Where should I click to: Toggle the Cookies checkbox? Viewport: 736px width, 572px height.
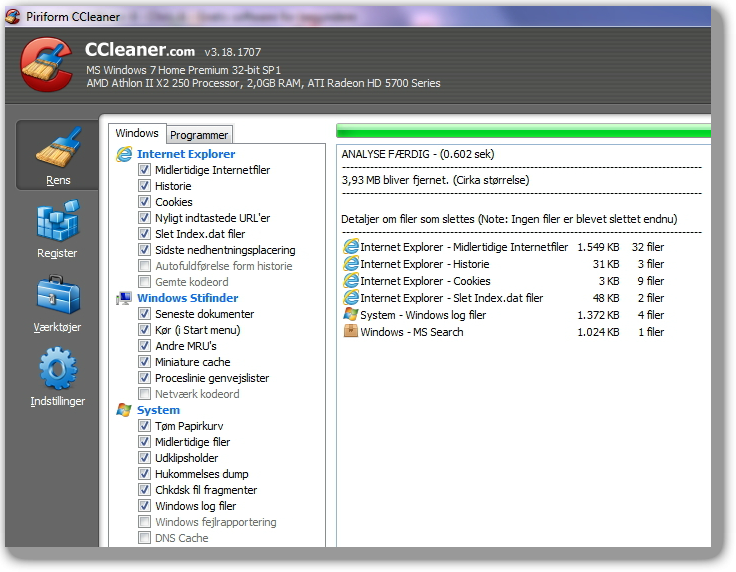click(144, 202)
